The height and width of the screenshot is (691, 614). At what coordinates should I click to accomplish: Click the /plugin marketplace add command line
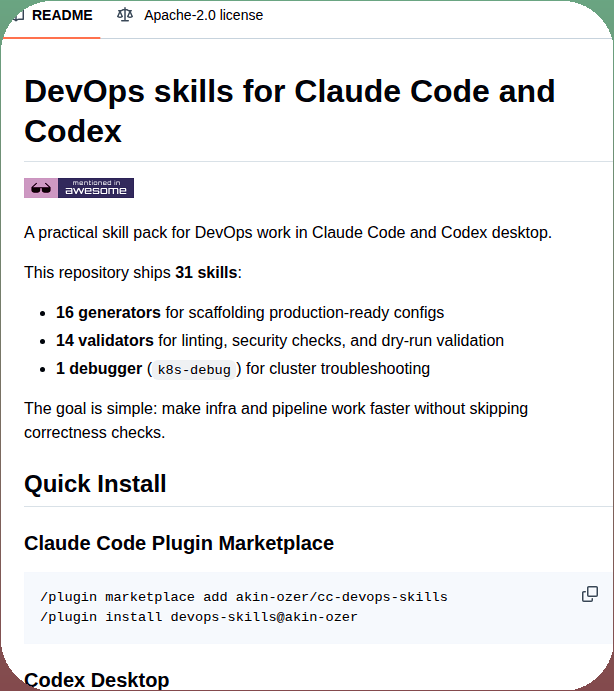pos(244,597)
